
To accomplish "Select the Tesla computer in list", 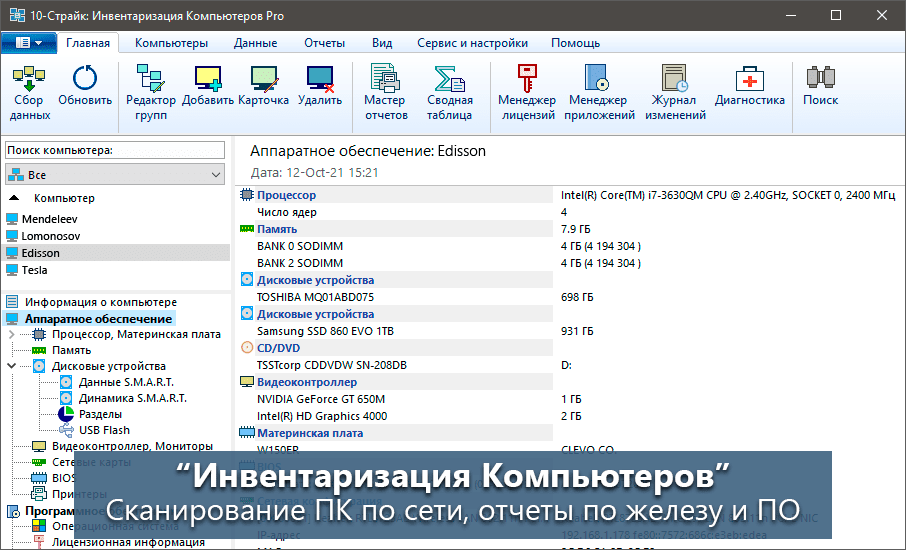I will [x=35, y=270].
